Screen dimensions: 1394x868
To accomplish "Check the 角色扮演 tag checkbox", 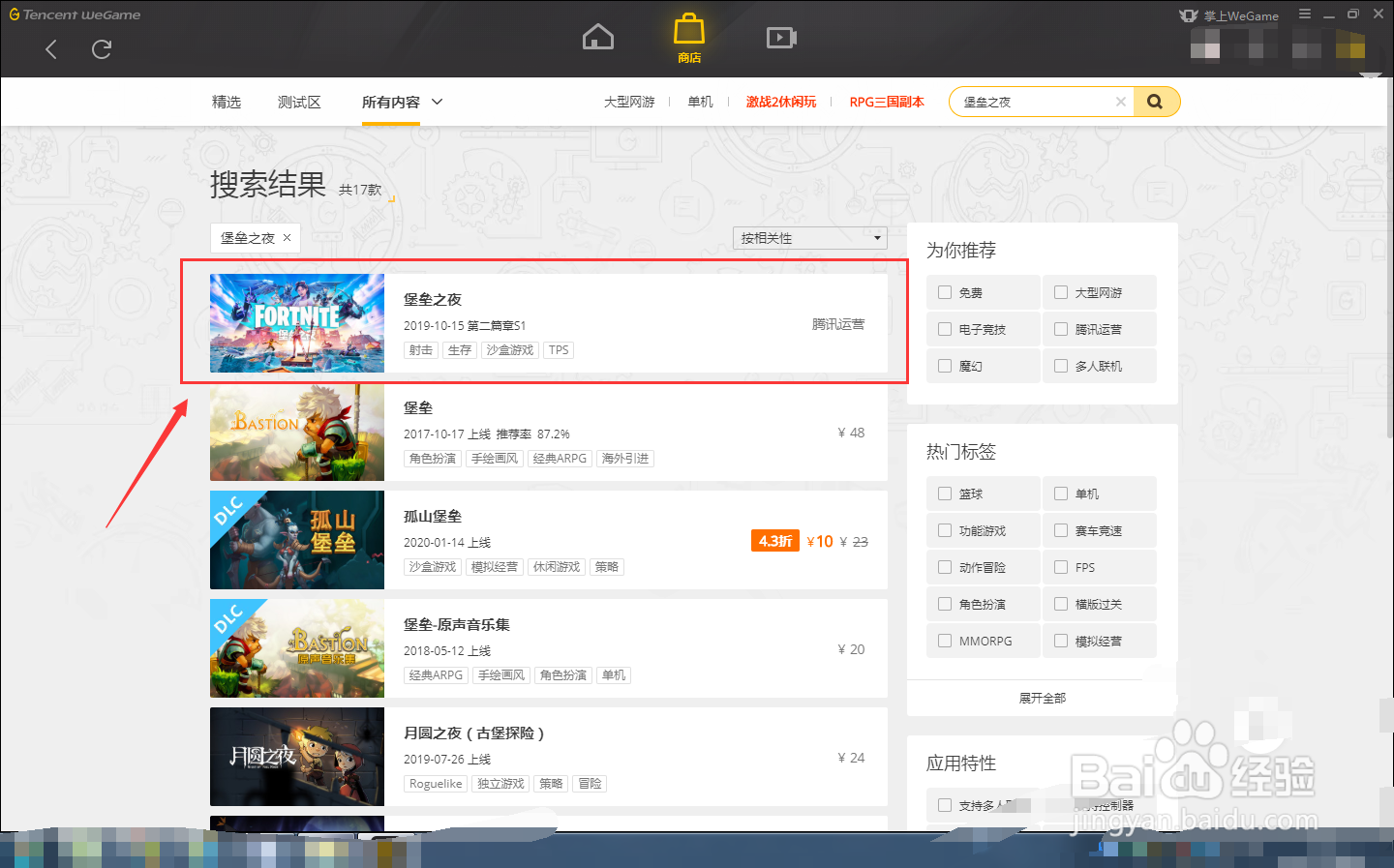I will 945,604.
